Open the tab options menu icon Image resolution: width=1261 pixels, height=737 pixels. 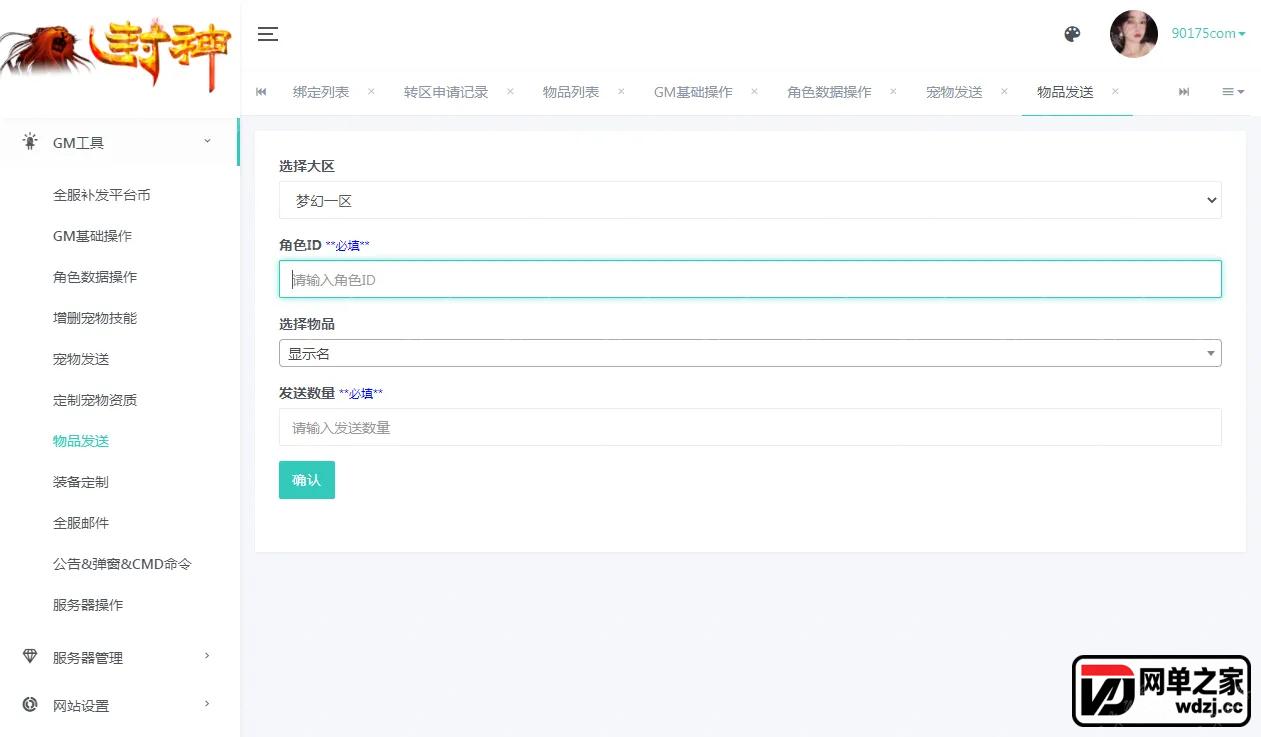(x=1233, y=92)
